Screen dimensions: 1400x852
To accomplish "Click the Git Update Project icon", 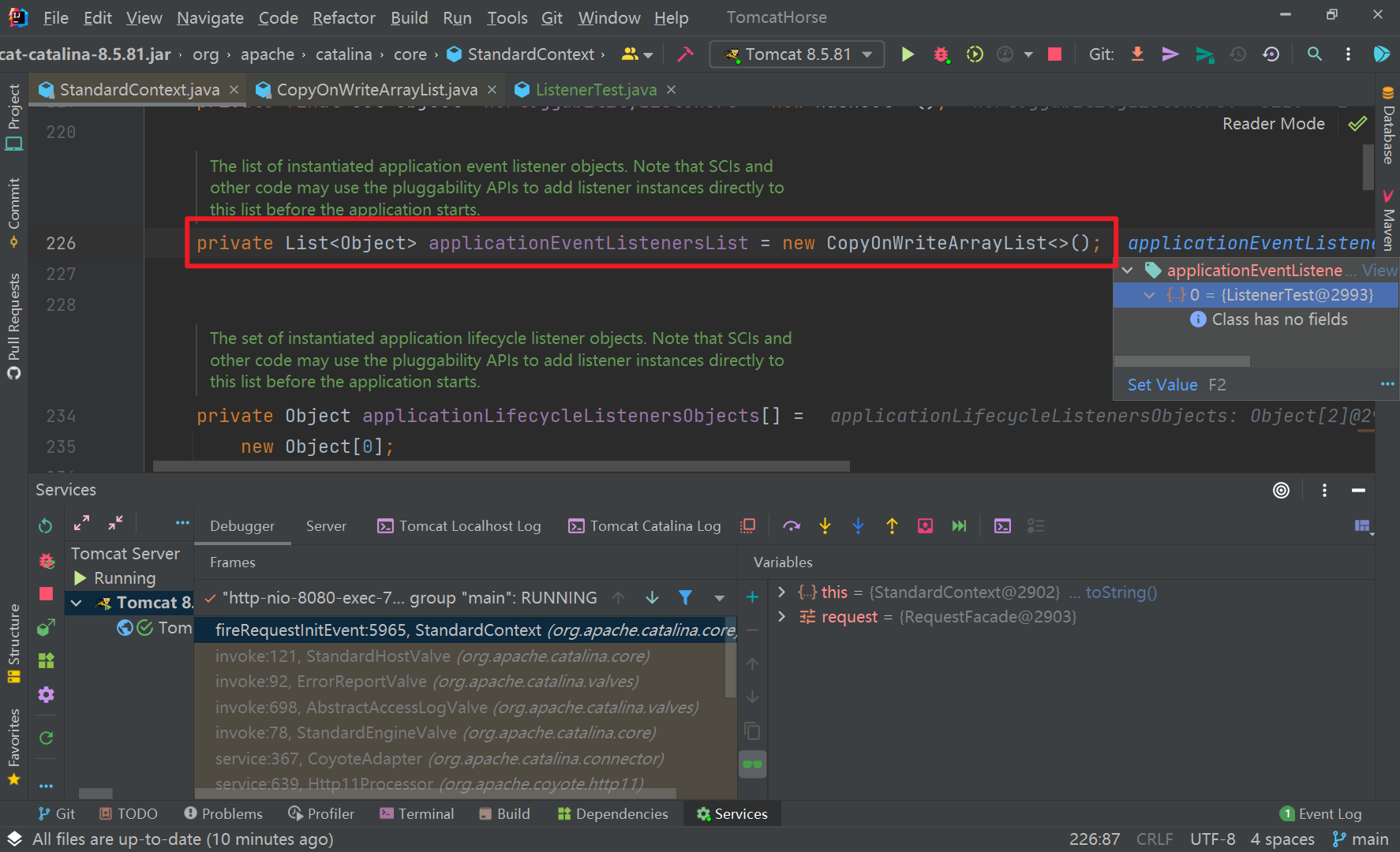I will click(x=1137, y=54).
